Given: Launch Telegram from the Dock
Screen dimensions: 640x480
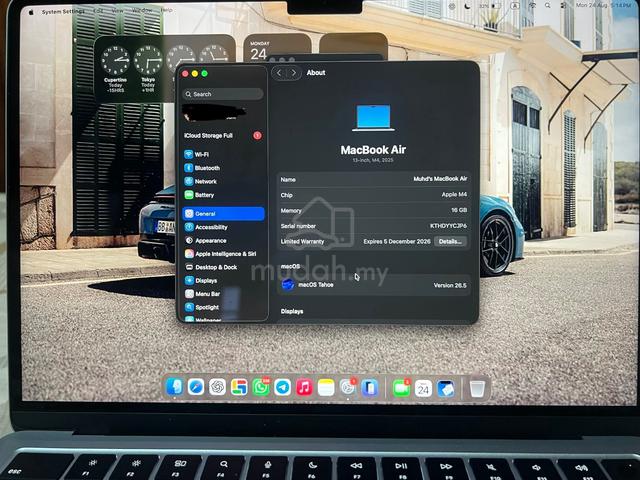Looking at the screenshot, I should point(282,387).
